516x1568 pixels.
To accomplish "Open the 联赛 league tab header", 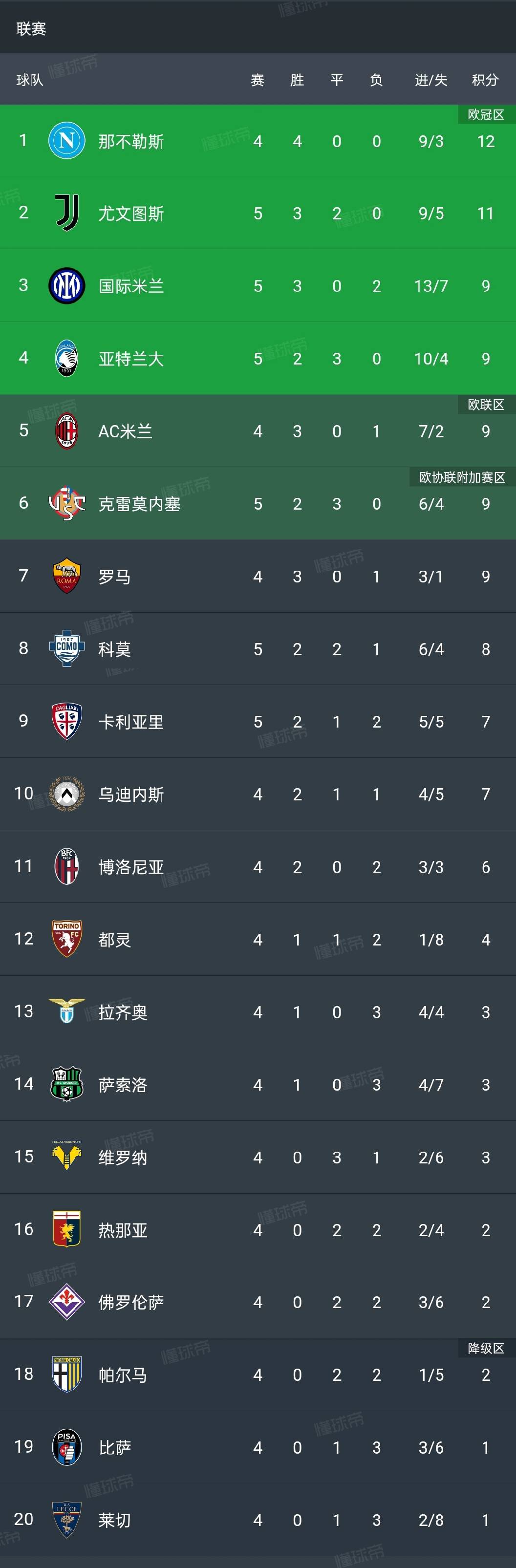I will pyautogui.click(x=31, y=29).
